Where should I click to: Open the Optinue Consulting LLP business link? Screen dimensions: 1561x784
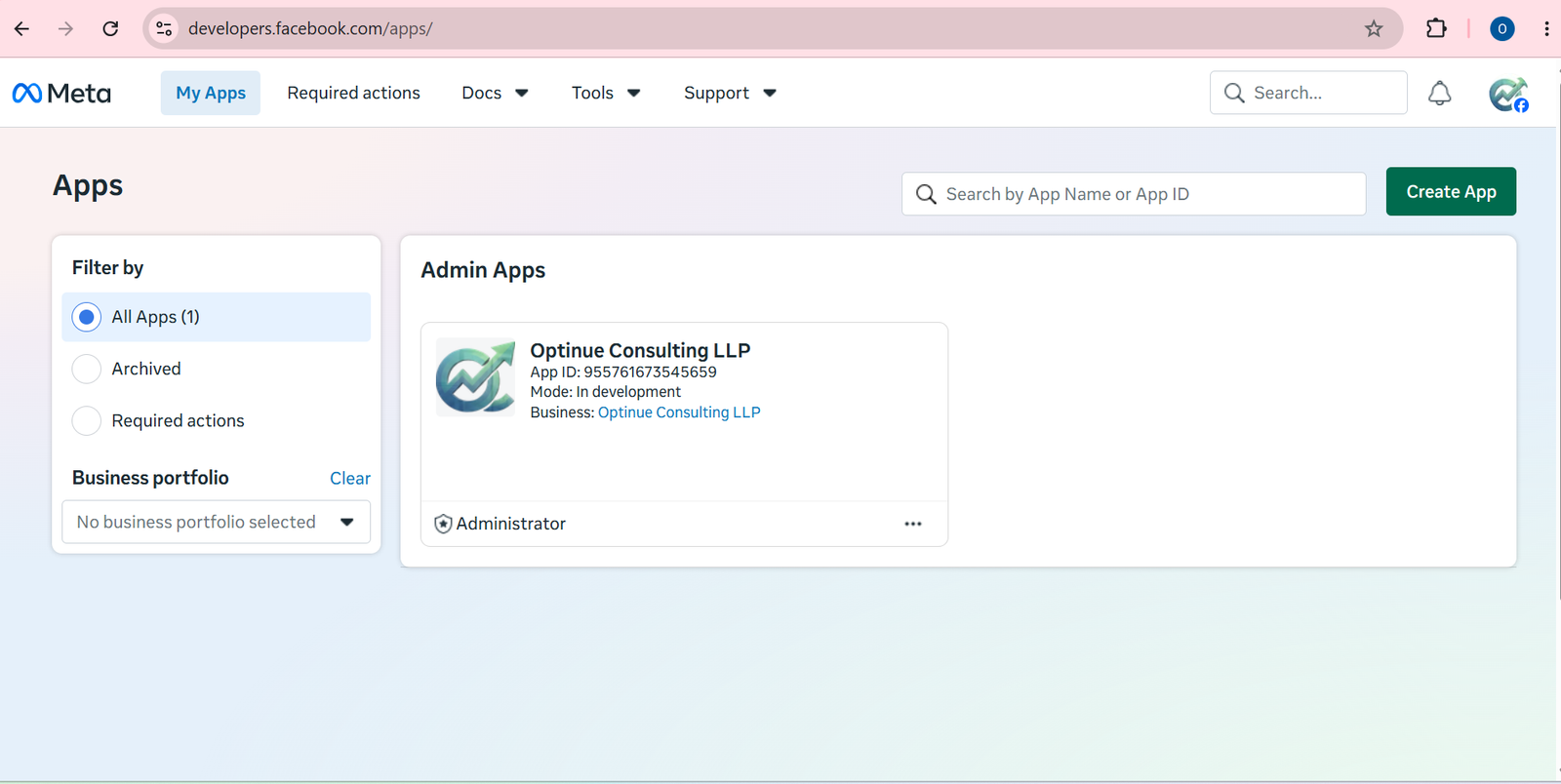pyautogui.click(x=679, y=412)
